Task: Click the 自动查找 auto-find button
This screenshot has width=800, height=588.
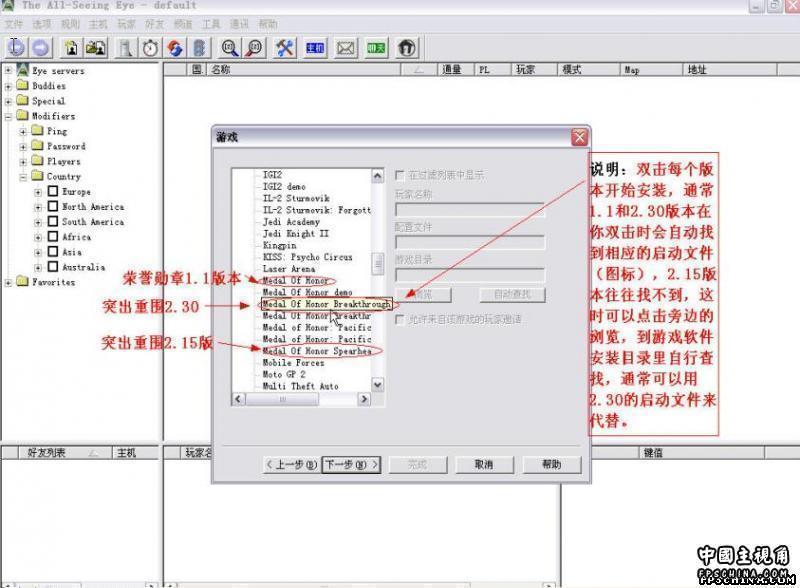Action: (x=512, y=295)
